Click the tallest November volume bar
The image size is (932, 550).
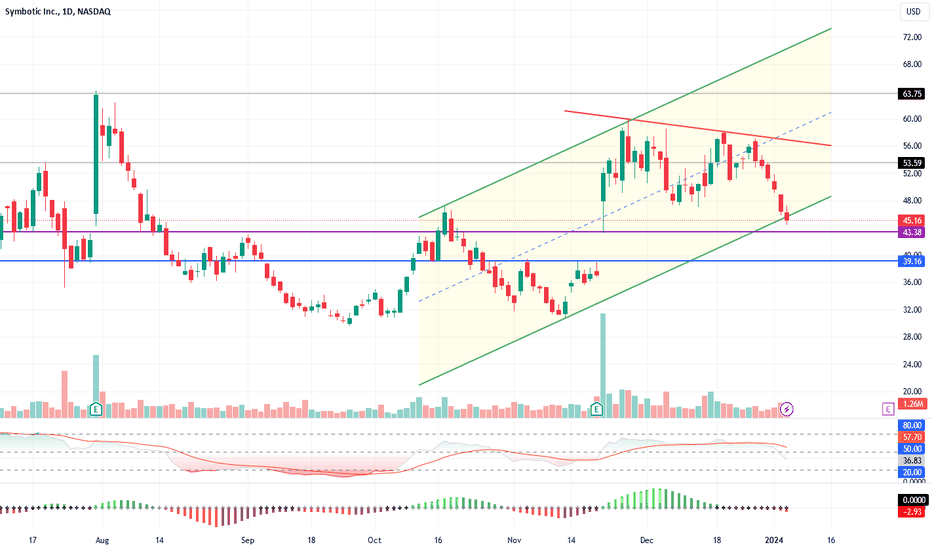603,365
